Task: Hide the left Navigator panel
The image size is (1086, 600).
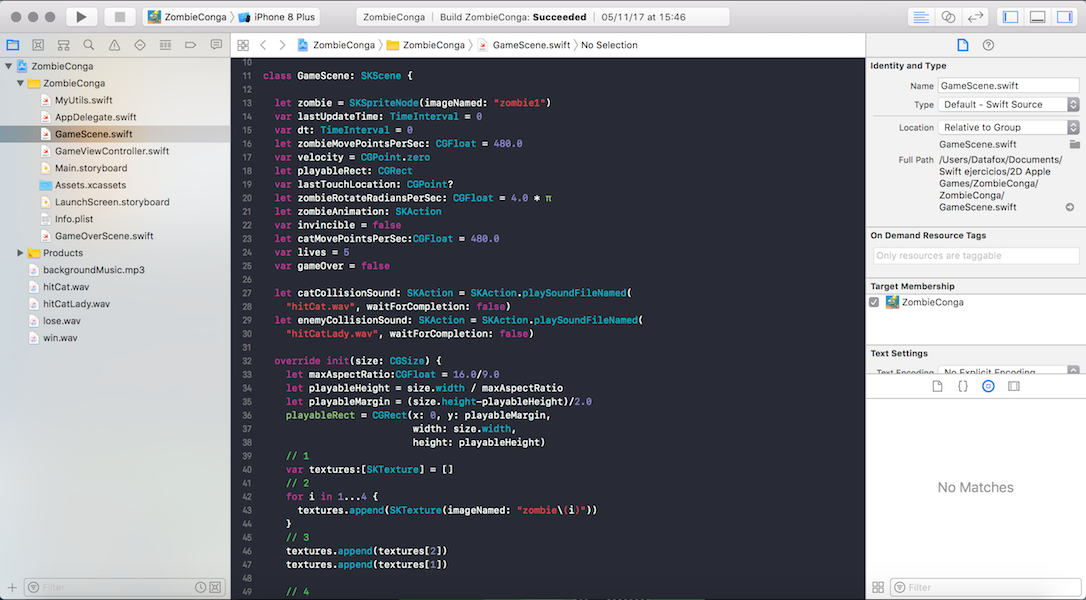Action: 1011,17
